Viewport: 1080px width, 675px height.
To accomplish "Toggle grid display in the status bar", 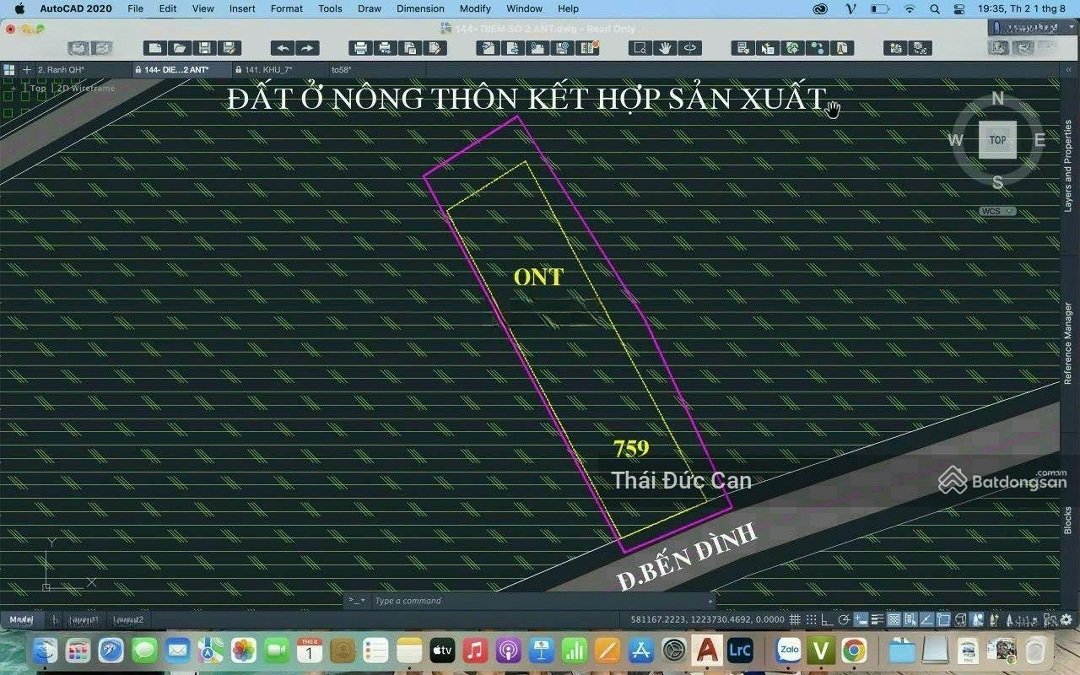I will point(797,620).
